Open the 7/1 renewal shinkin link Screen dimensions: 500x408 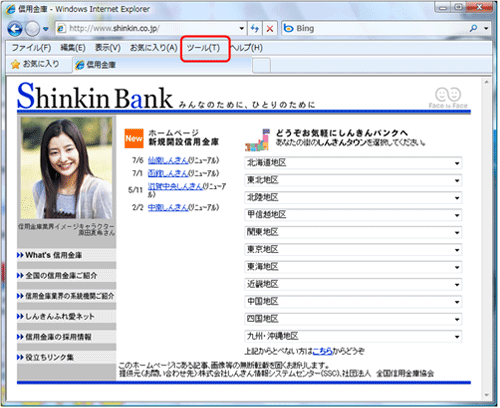(168, 173)
